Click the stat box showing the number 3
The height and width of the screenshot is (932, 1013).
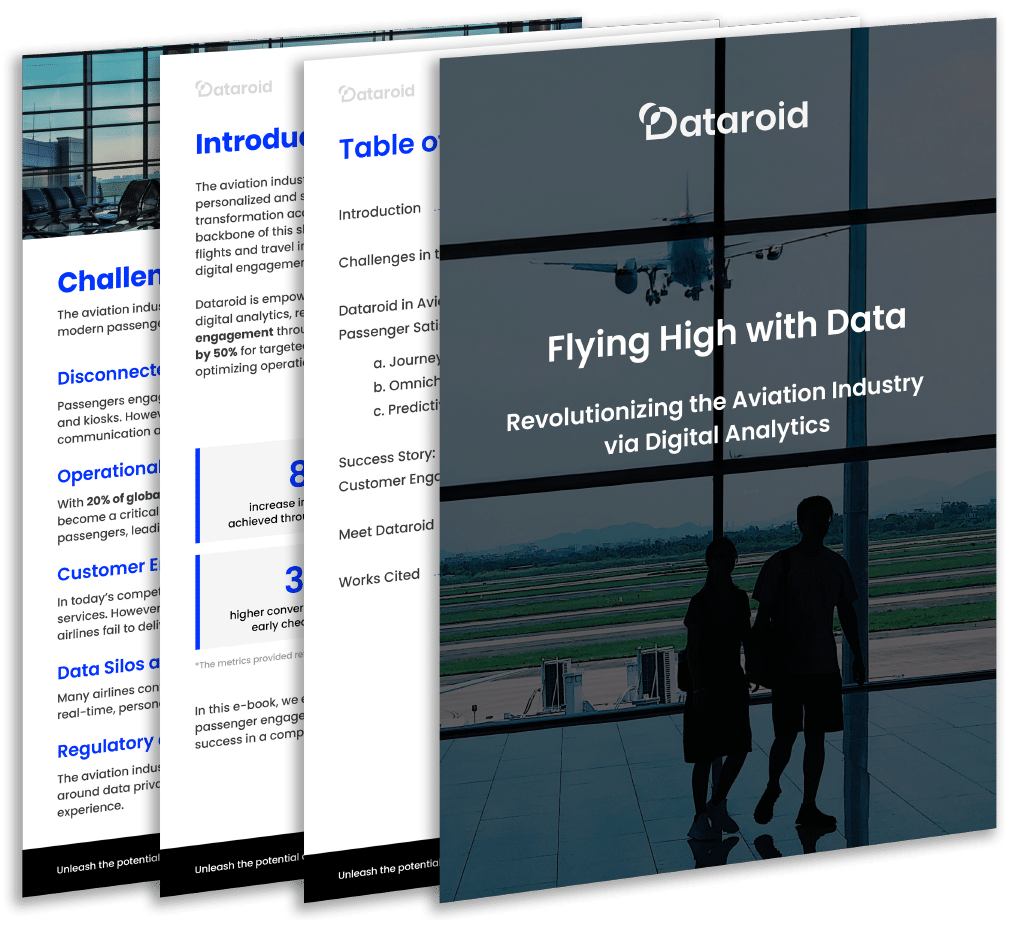(x=252, y=600)
